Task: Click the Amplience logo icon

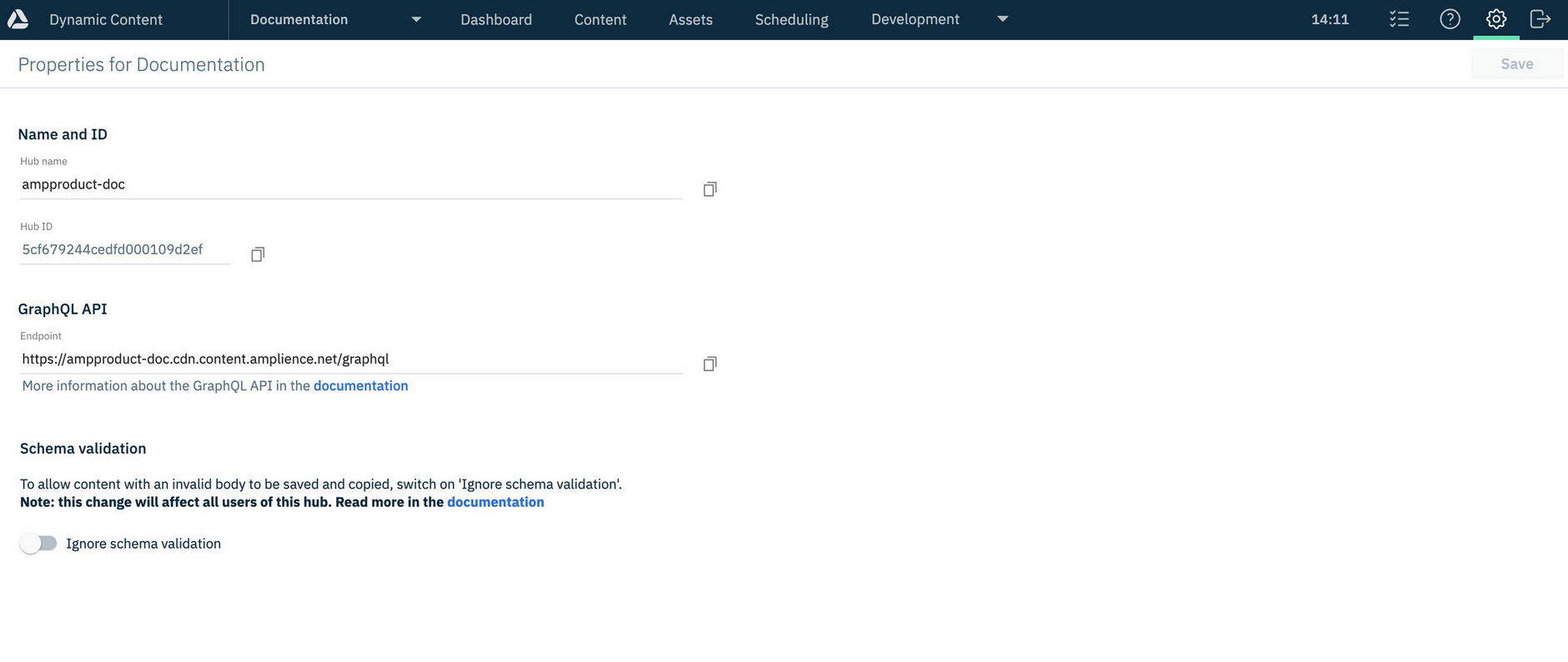Action: (x=18, y=19)
